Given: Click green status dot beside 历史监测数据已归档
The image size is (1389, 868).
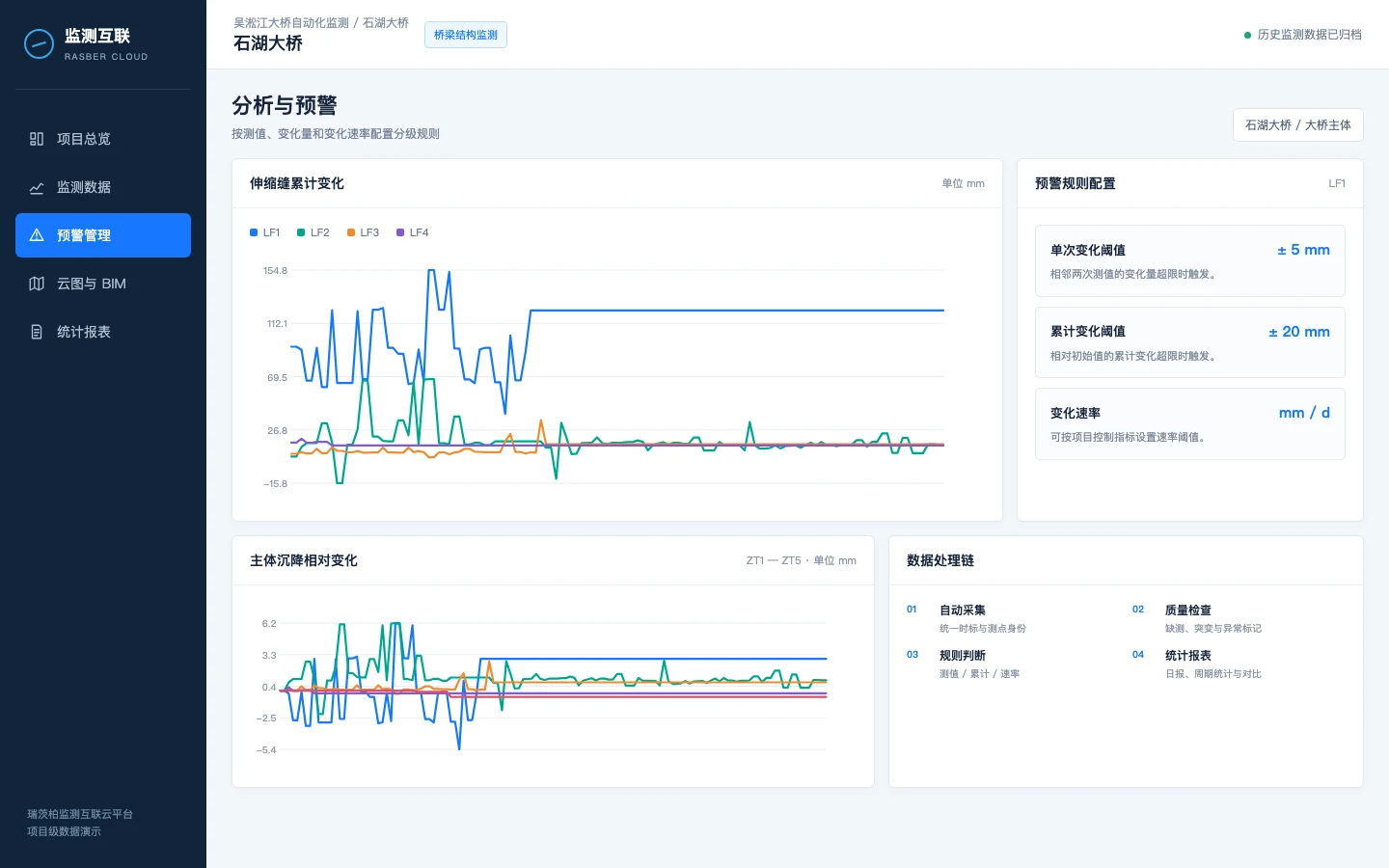Looking at the screenshot, I should click(x=1247, y=35).
